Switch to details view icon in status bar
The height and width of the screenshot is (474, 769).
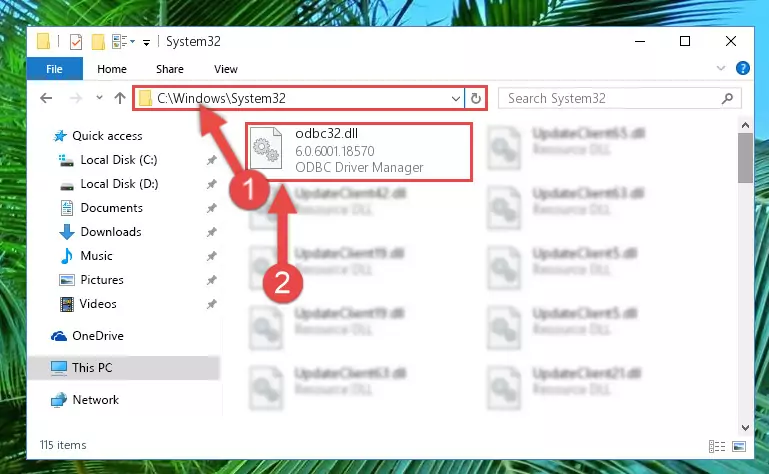(x=717, y=446)
